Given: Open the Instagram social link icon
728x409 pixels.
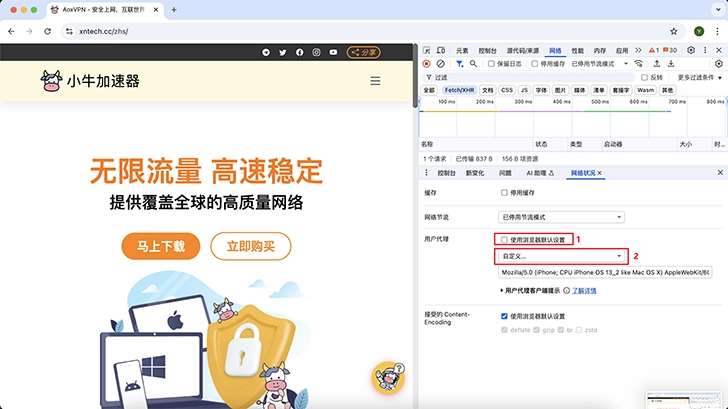Looking at the screenshot, I should pyautogui.click(x=316, y=52).
